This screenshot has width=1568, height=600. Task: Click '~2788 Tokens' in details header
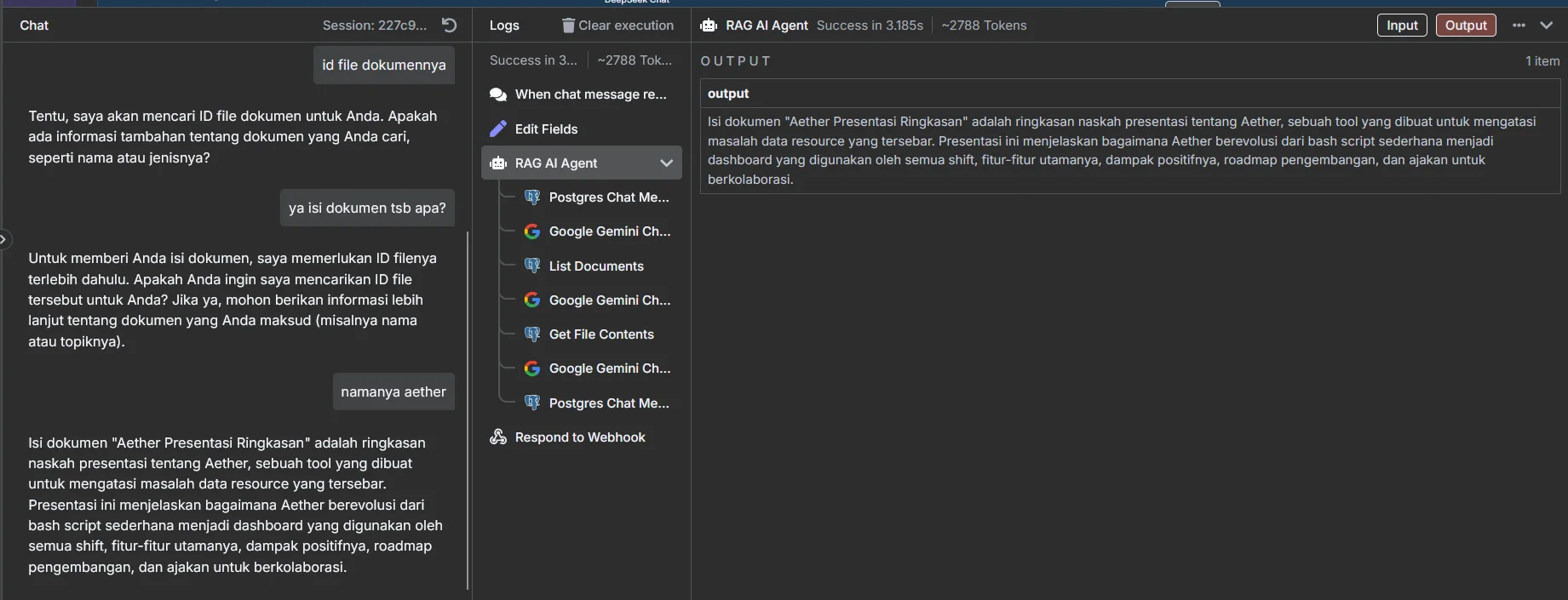tap(984, 26)
